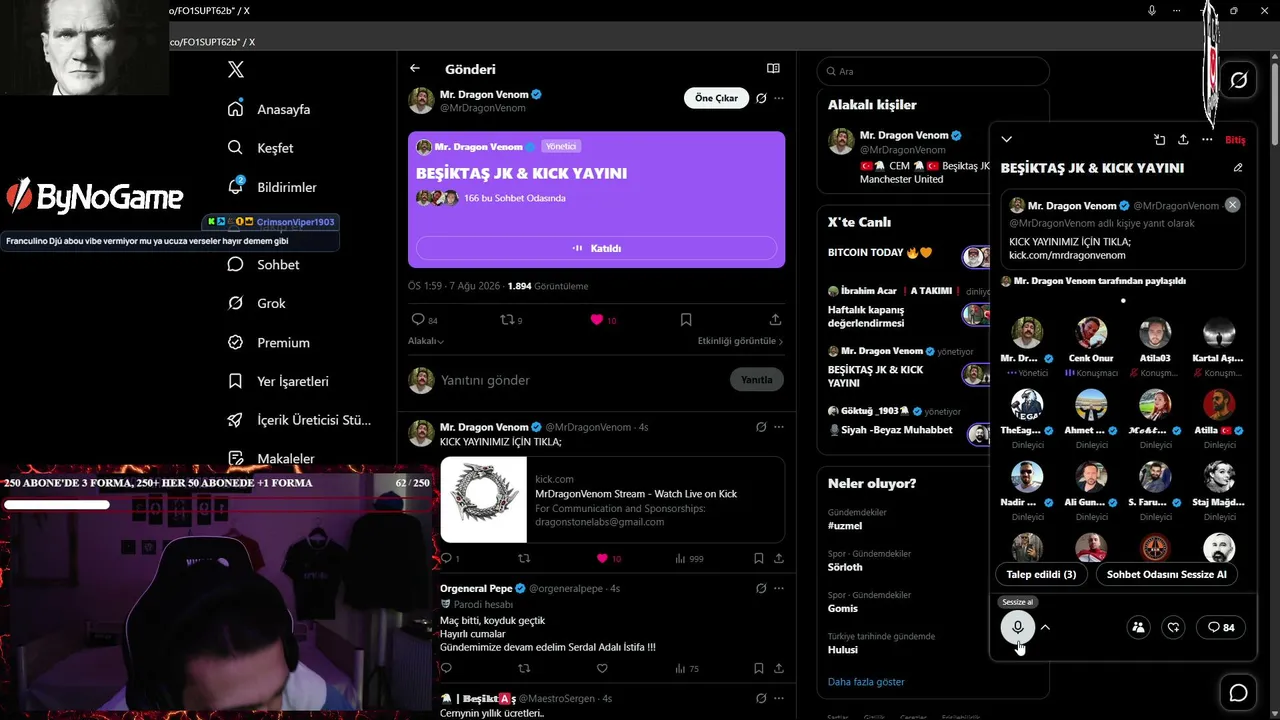Click Daha fazla göster link
The image size is (1280, 720).
(866, 682)
